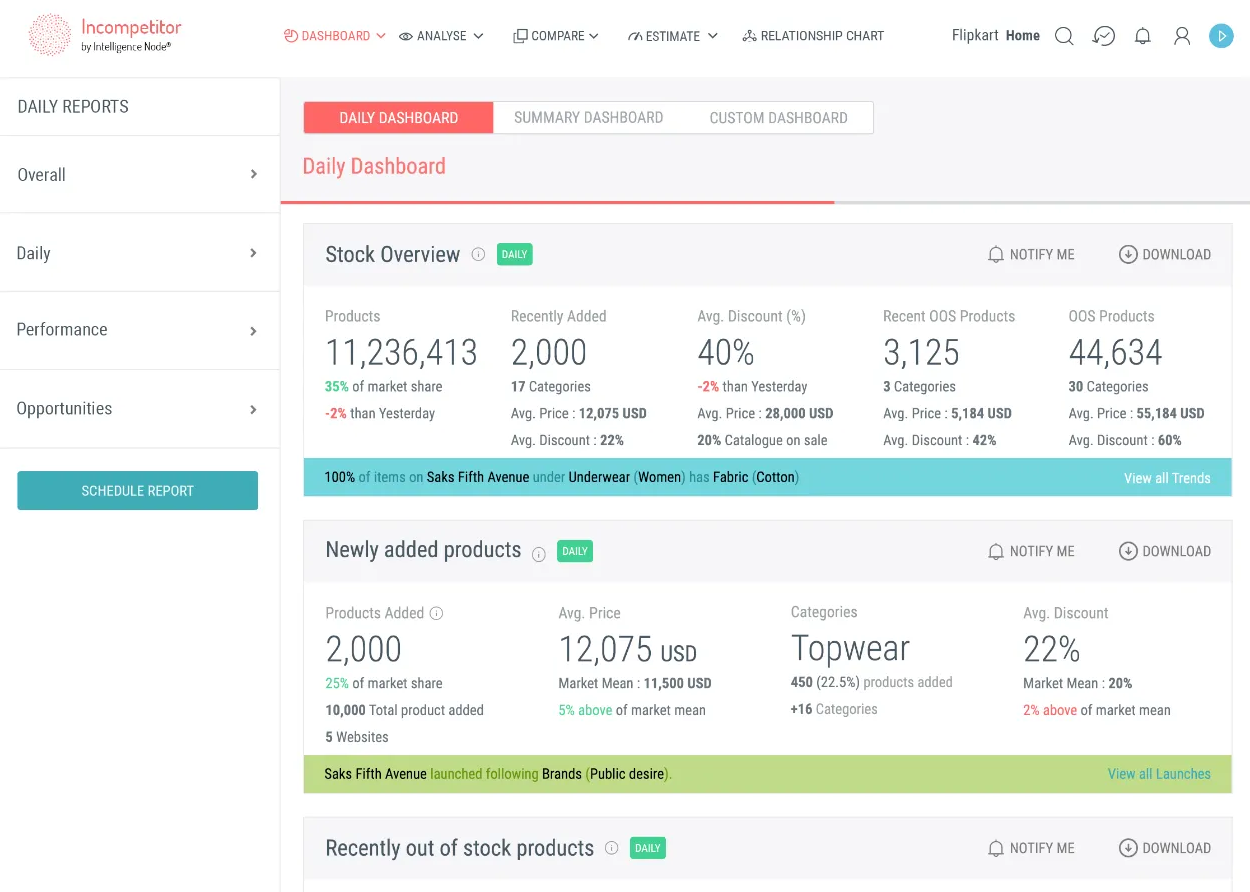
Task: Open the View all Trends link
Action: click(1167, 478)
